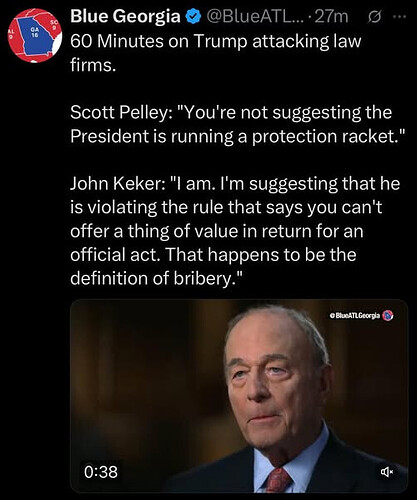Open the Grok slashed-circle icon
Screen dimensions: 417x500
[x=374, y=17]
